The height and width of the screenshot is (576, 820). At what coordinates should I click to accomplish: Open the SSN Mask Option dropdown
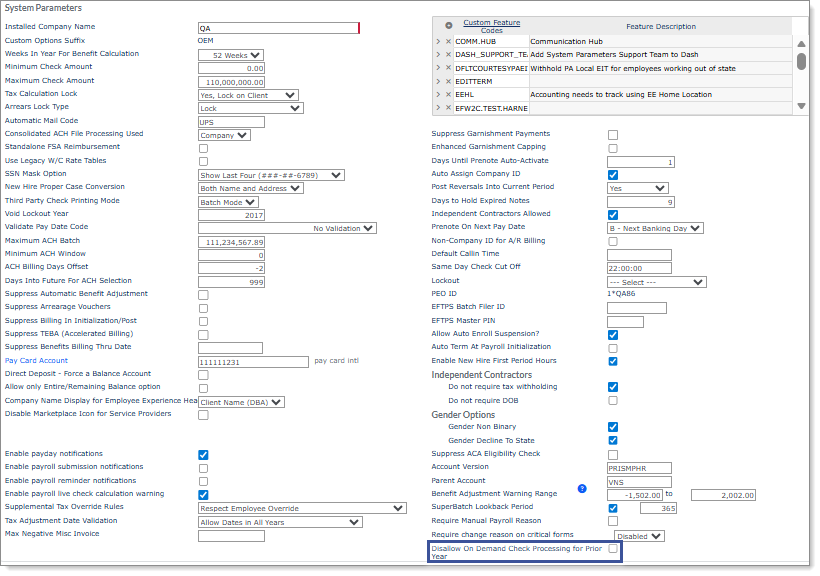pos(270,175)
